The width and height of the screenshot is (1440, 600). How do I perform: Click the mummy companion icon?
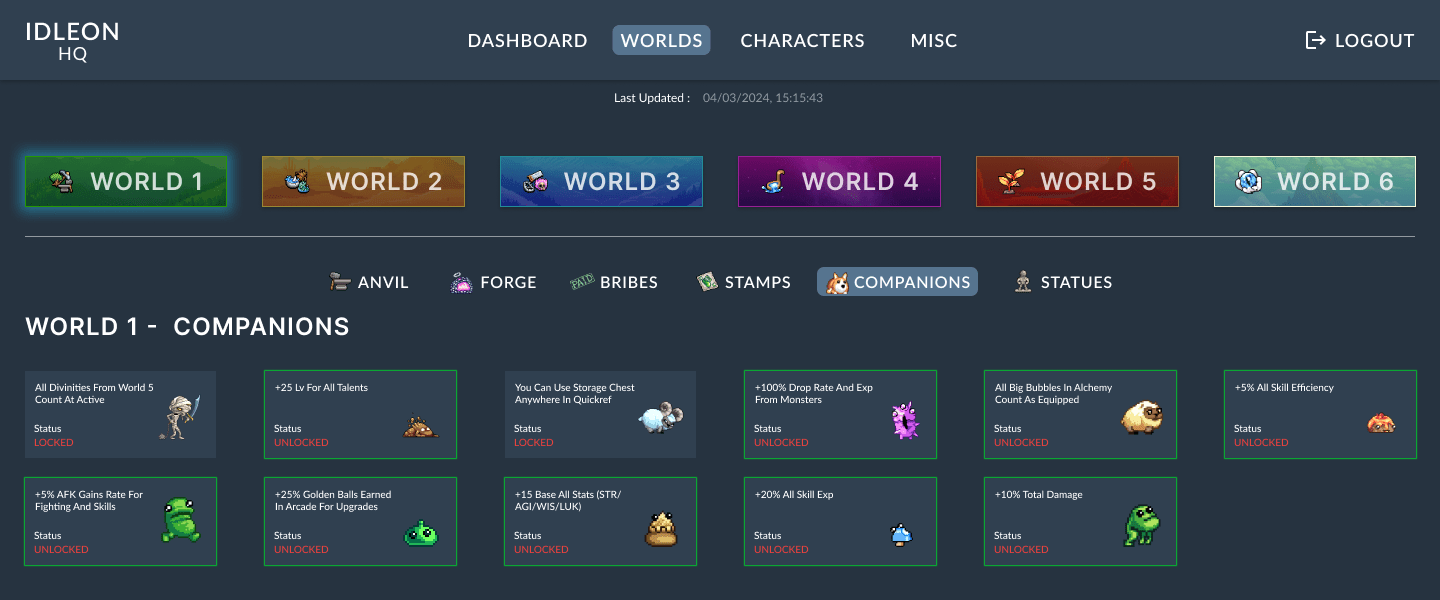point(178,416)
